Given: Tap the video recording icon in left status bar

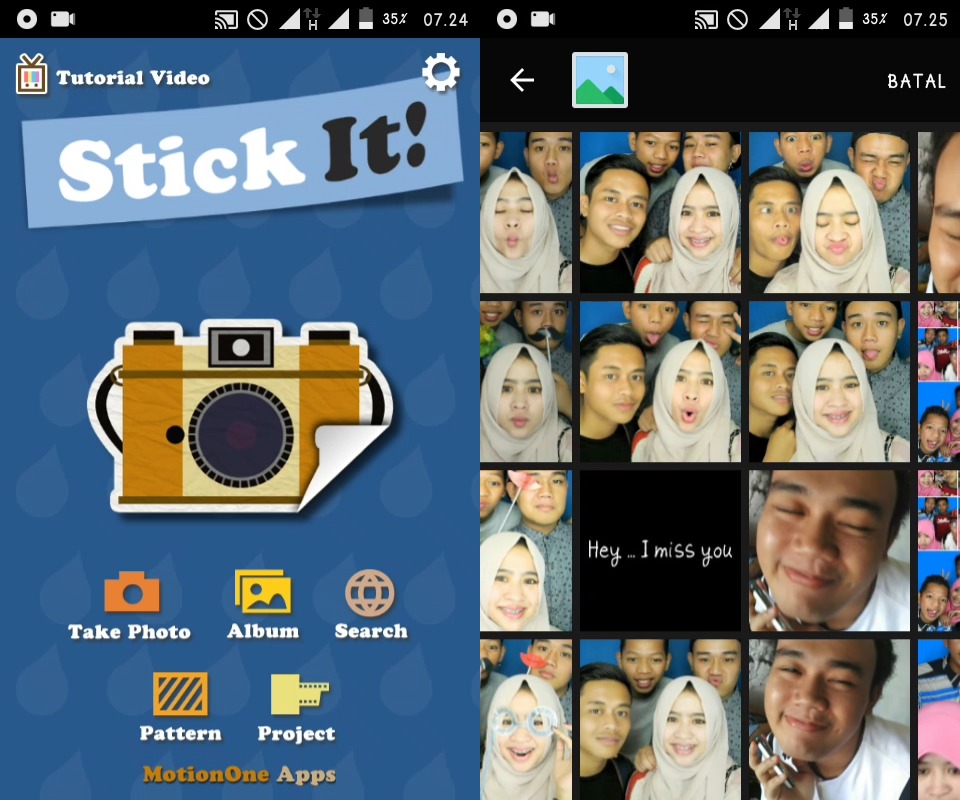Looking at the screenshot, I should 62,19.
